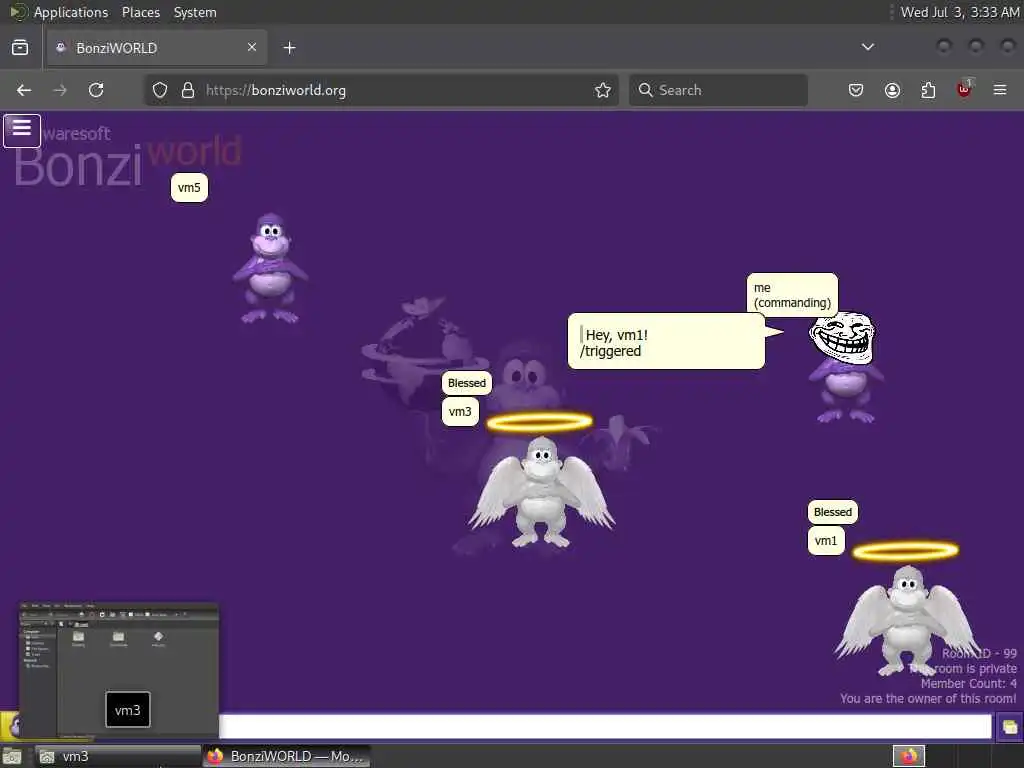The image size is (1024, 768).
Task: Click the Firefox workspace switcher icon
Action: pyautogui.click(x=908, y=756)
